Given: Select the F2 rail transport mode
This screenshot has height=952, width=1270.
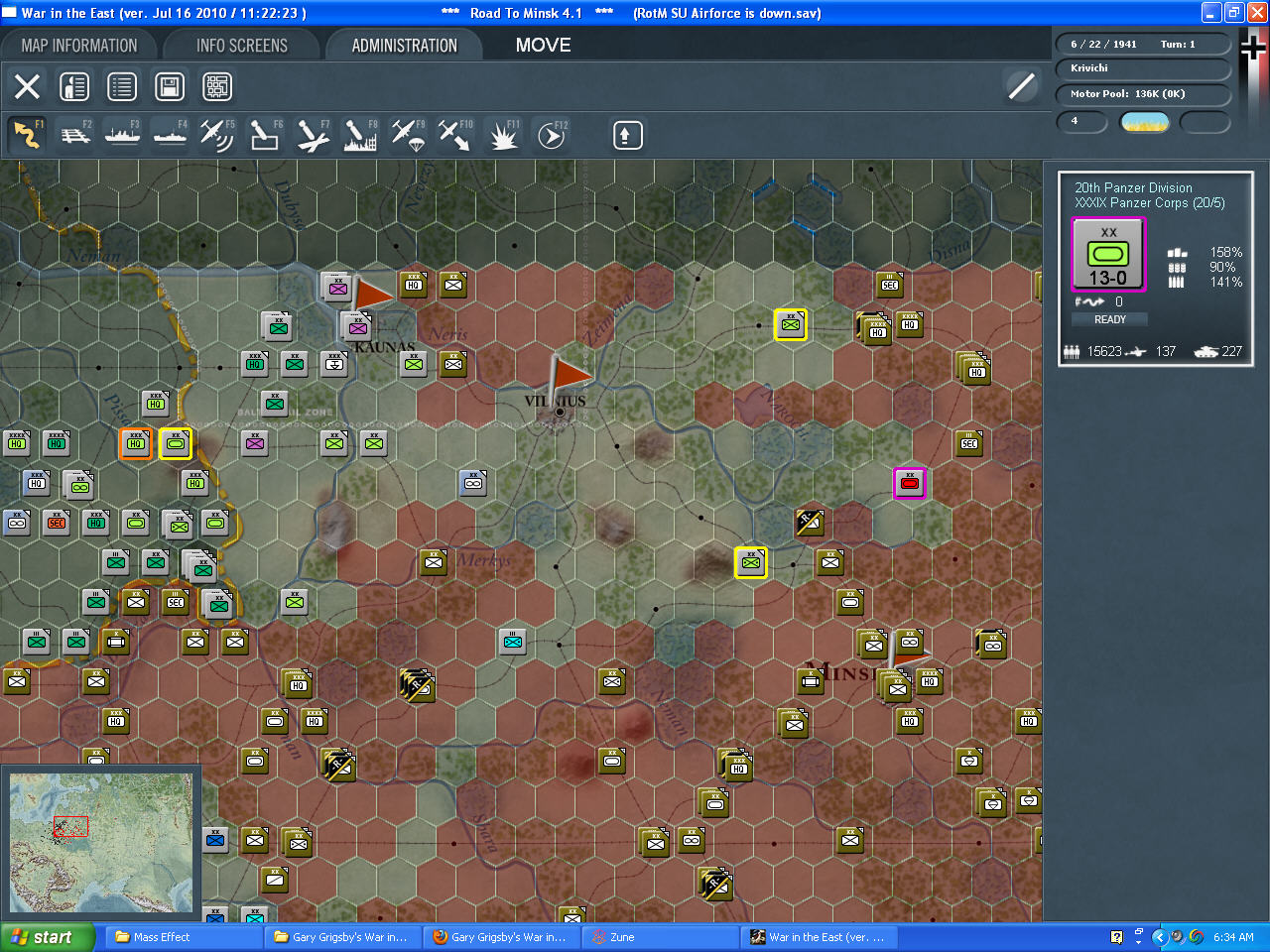Looking at the screenshot, I should click(x=75, y=135).
